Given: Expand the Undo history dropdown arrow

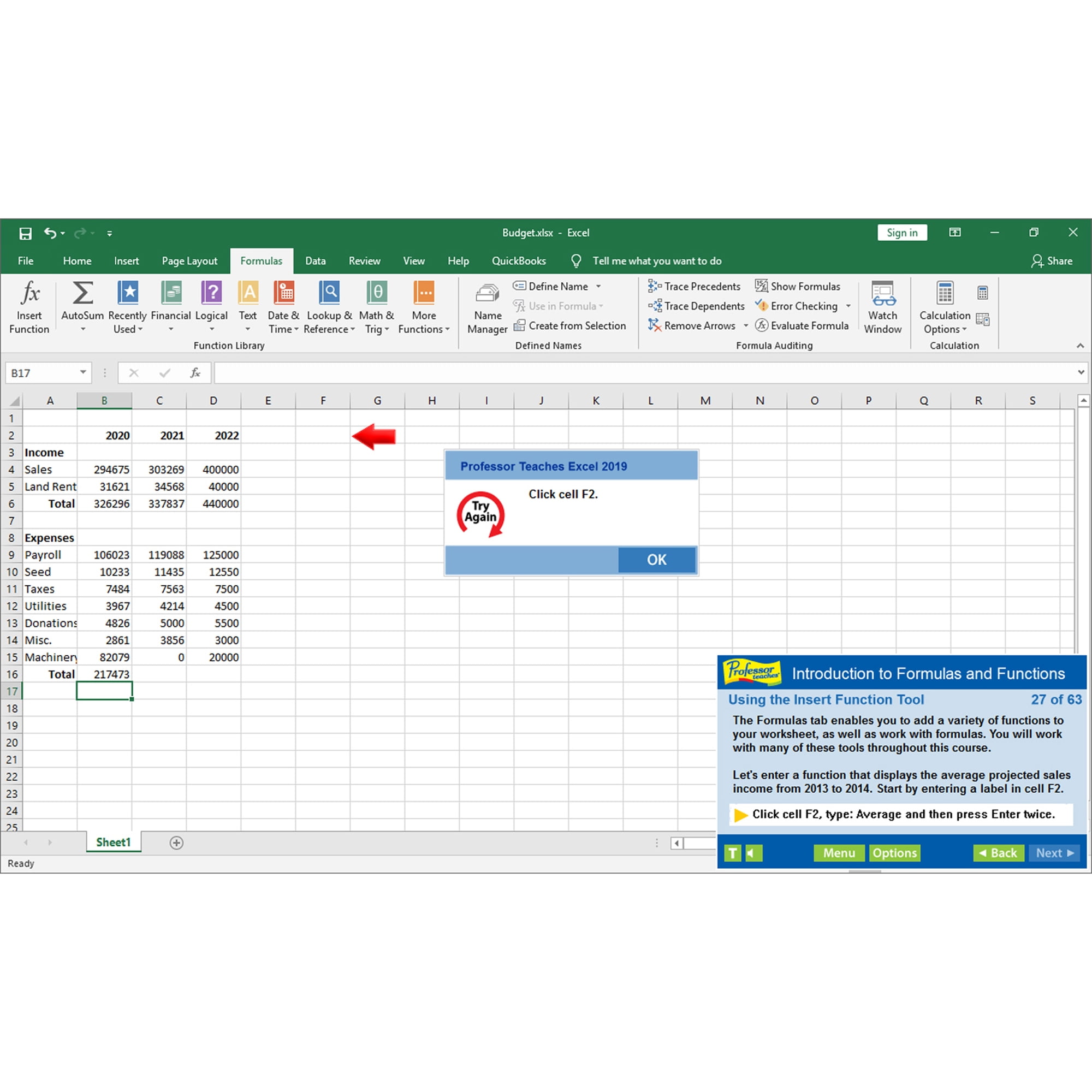Looking at the screenshot, I should point(63,234).
